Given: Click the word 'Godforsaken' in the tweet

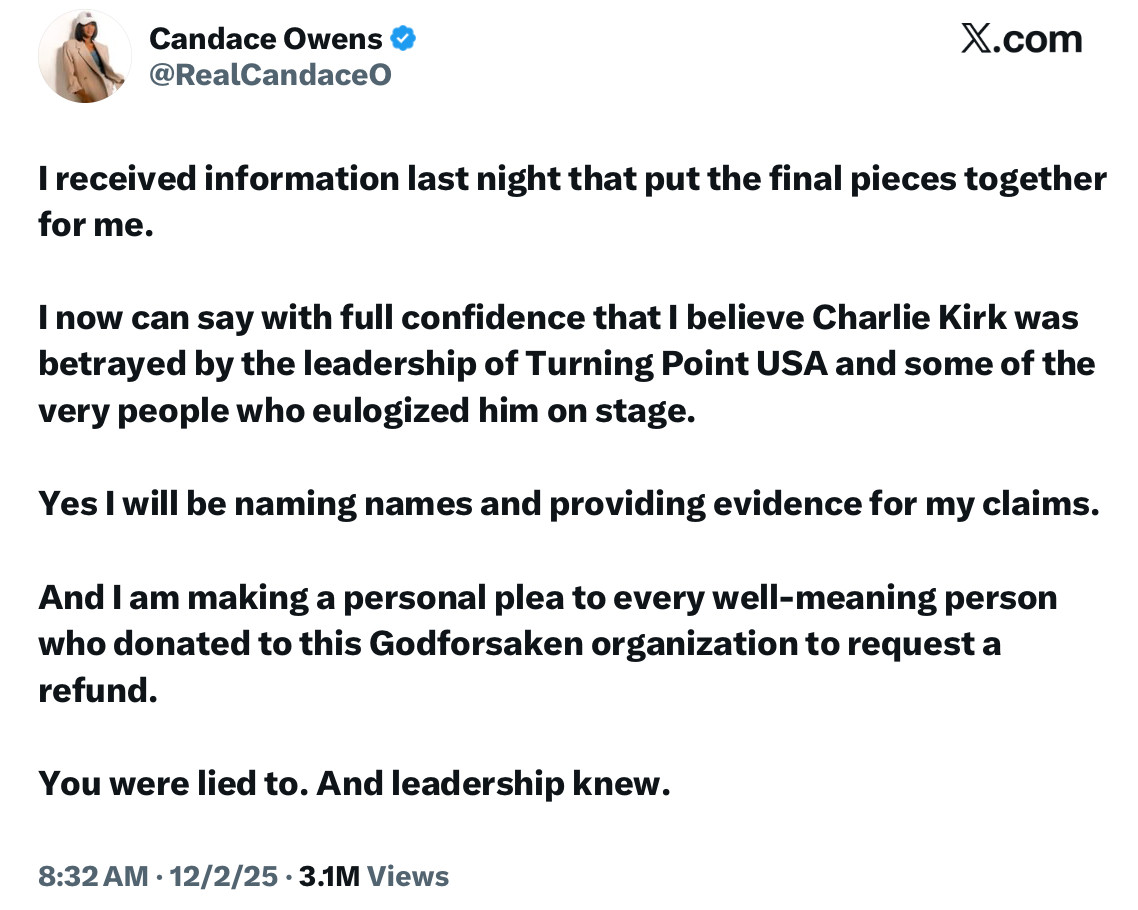Looking at the screenshot, I should coord(476,643).
